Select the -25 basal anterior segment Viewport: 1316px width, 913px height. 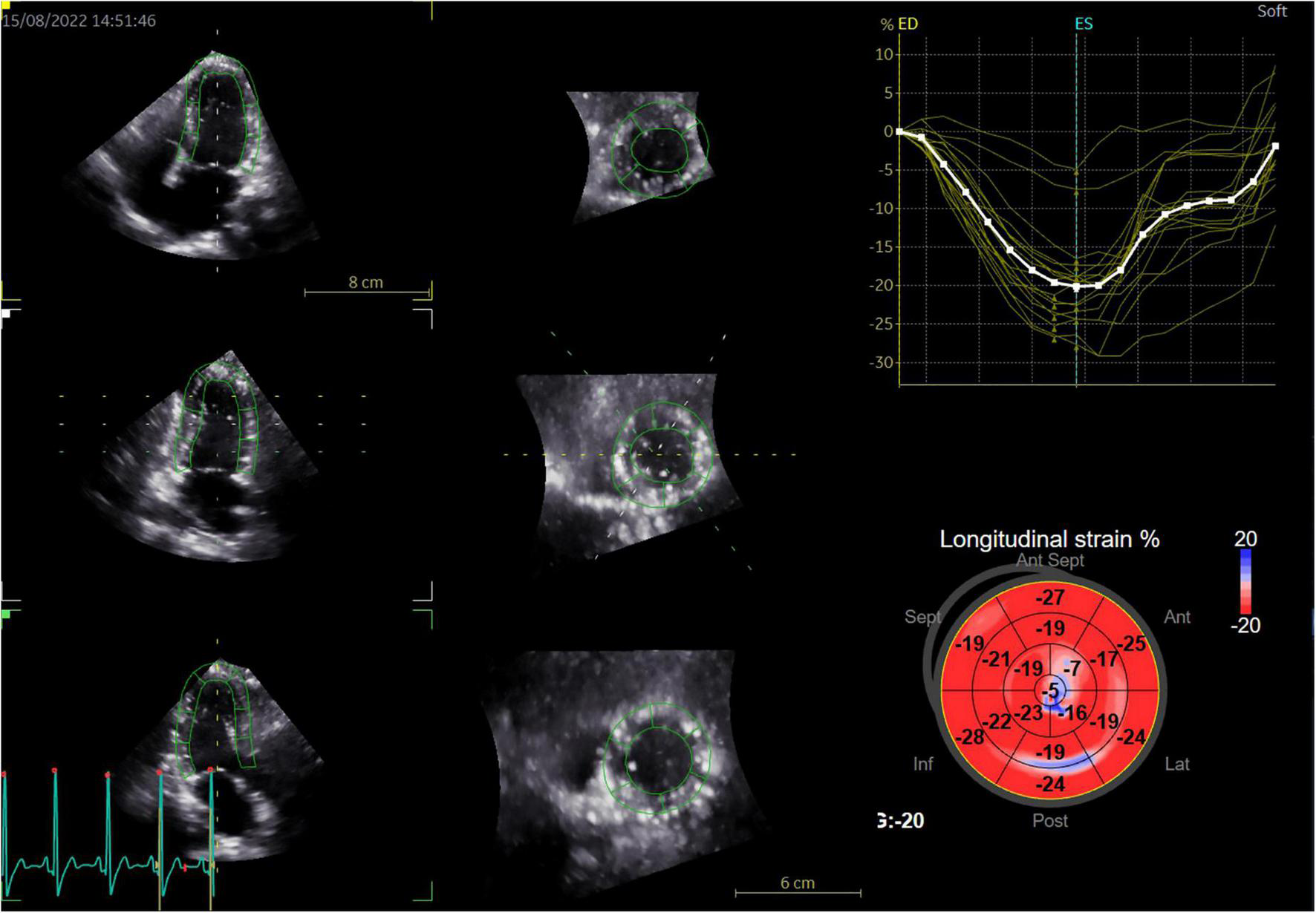coord(1133,644)
